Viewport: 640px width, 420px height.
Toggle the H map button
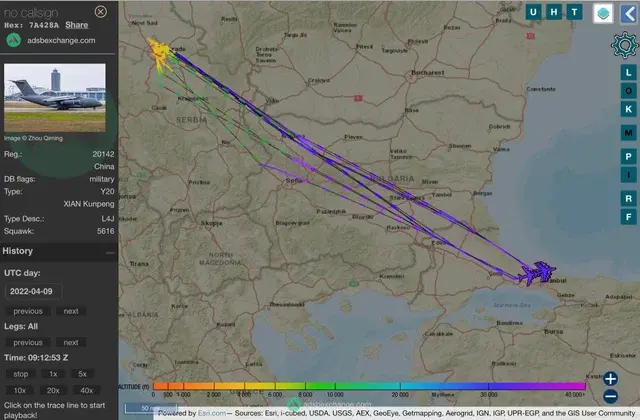pos(554,12)
